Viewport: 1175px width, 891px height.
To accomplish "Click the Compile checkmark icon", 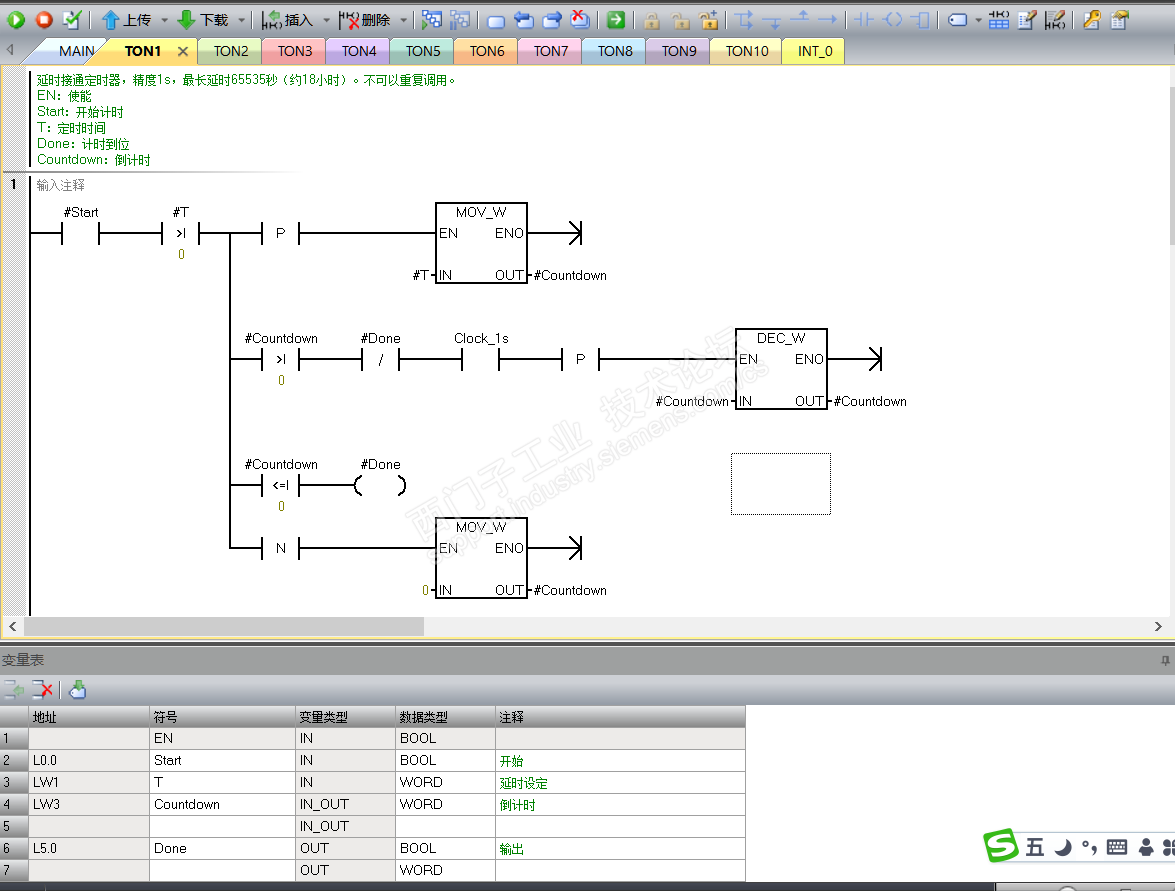I will click(x=72, y=20).
